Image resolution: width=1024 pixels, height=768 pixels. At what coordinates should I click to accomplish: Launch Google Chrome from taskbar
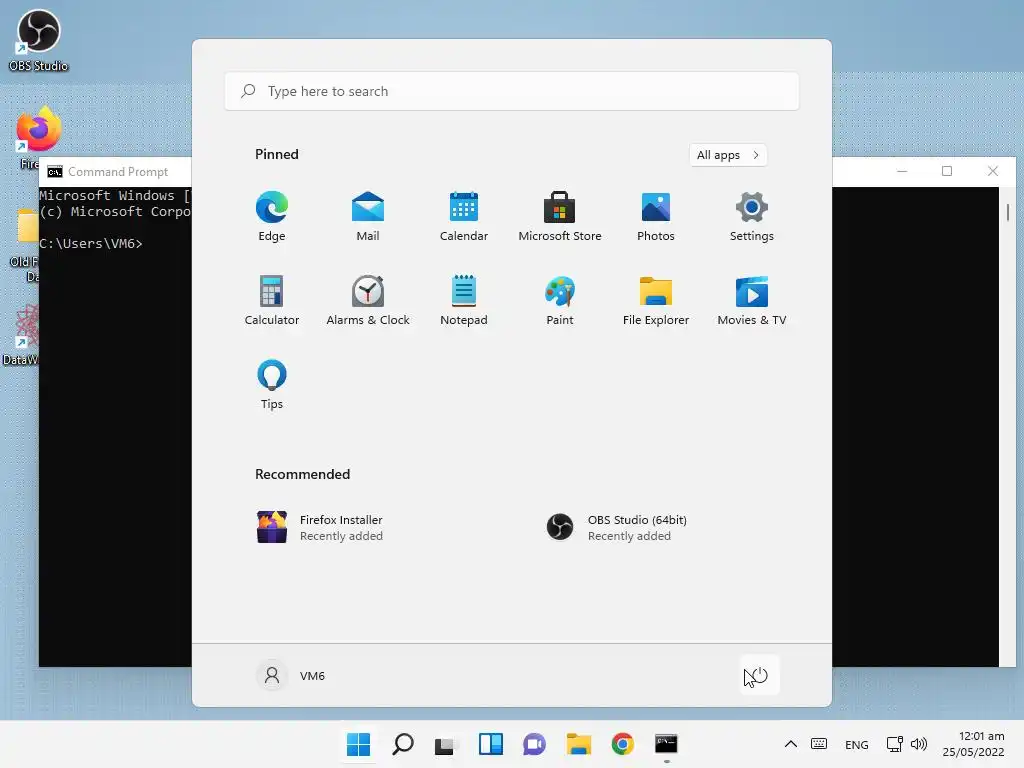622,744
